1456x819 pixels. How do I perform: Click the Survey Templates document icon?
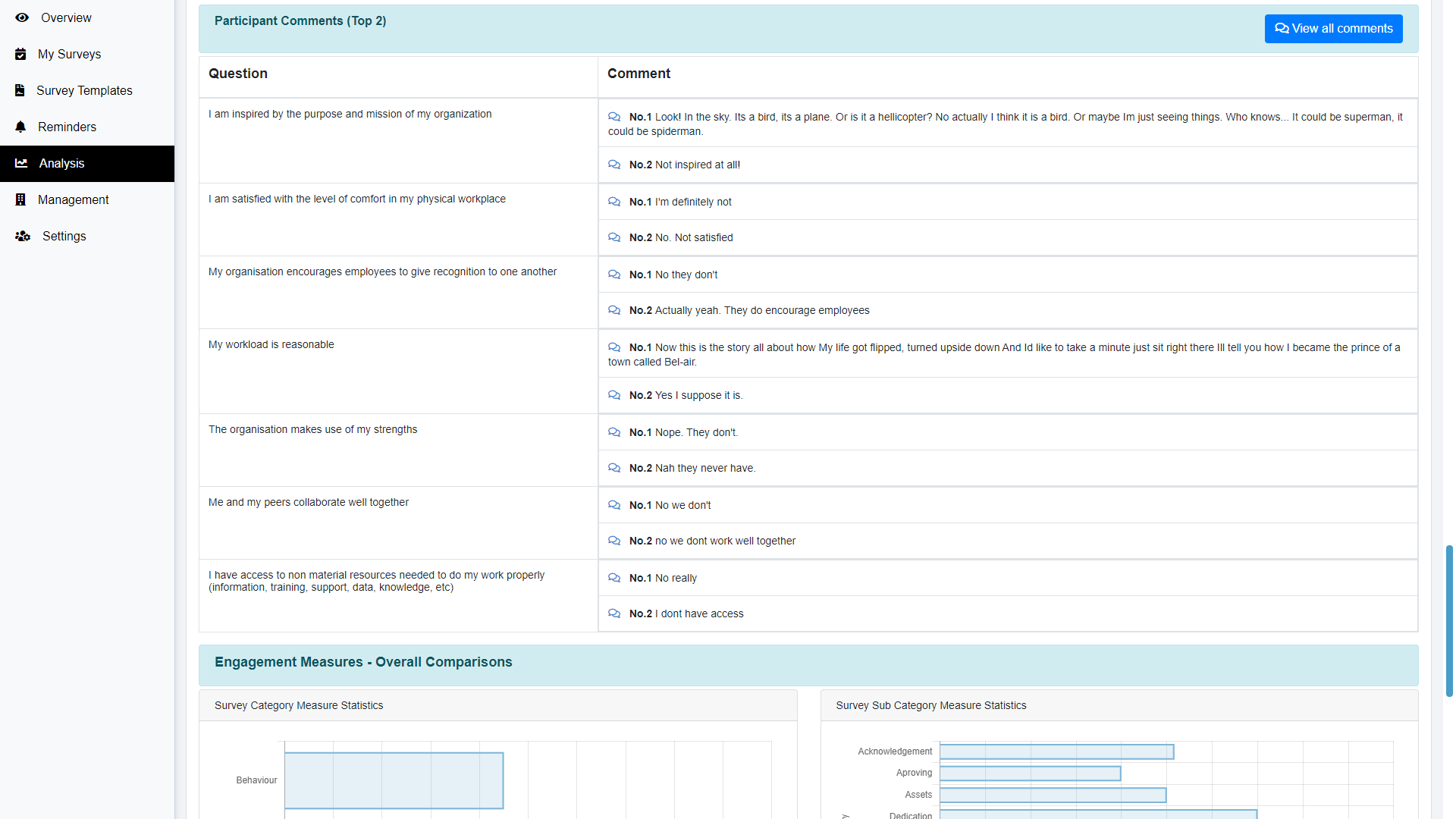click(x=20, y=90)
